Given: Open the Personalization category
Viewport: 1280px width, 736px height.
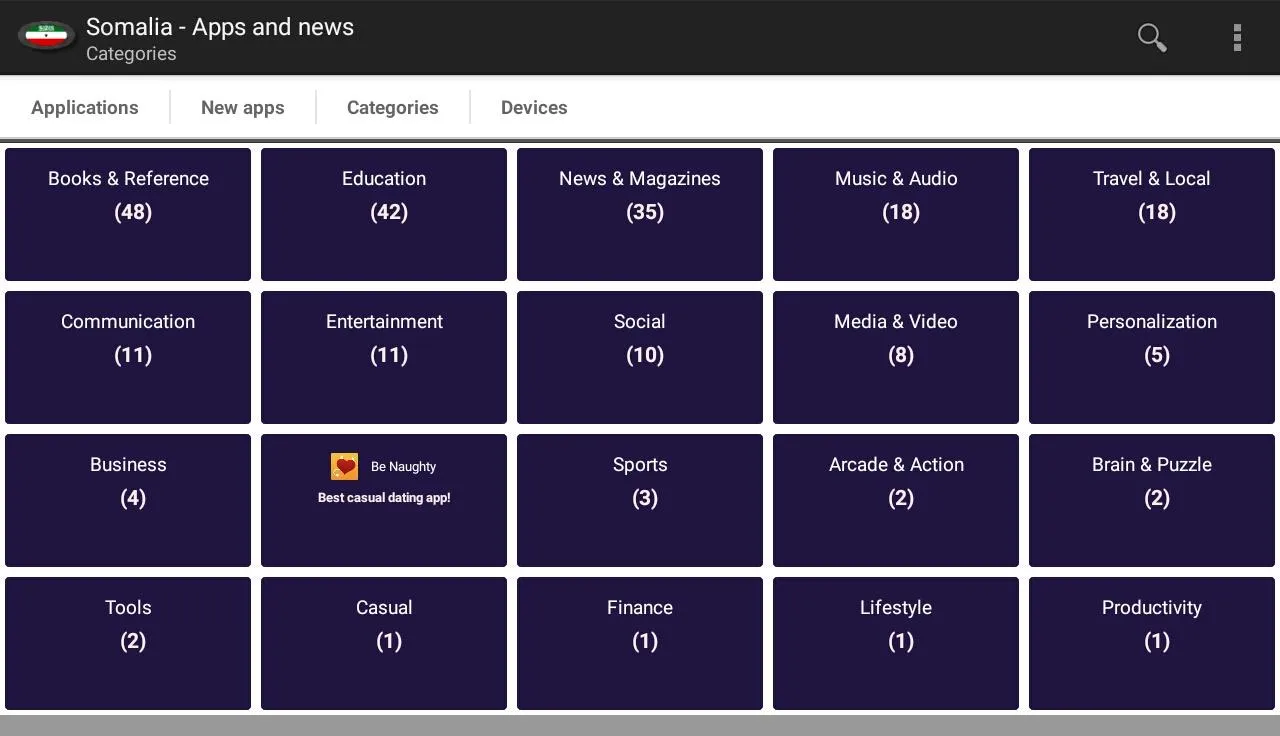Looking at the screenshot, I should click(x=1152, y=358).
